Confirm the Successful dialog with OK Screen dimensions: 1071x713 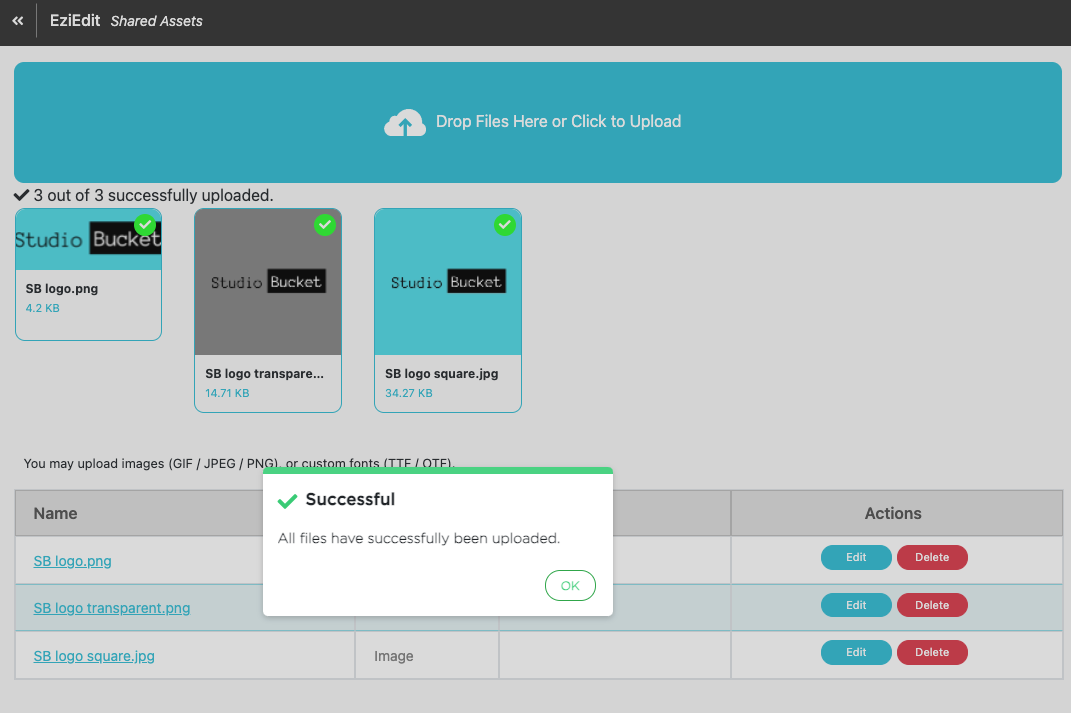coord(570,585)
